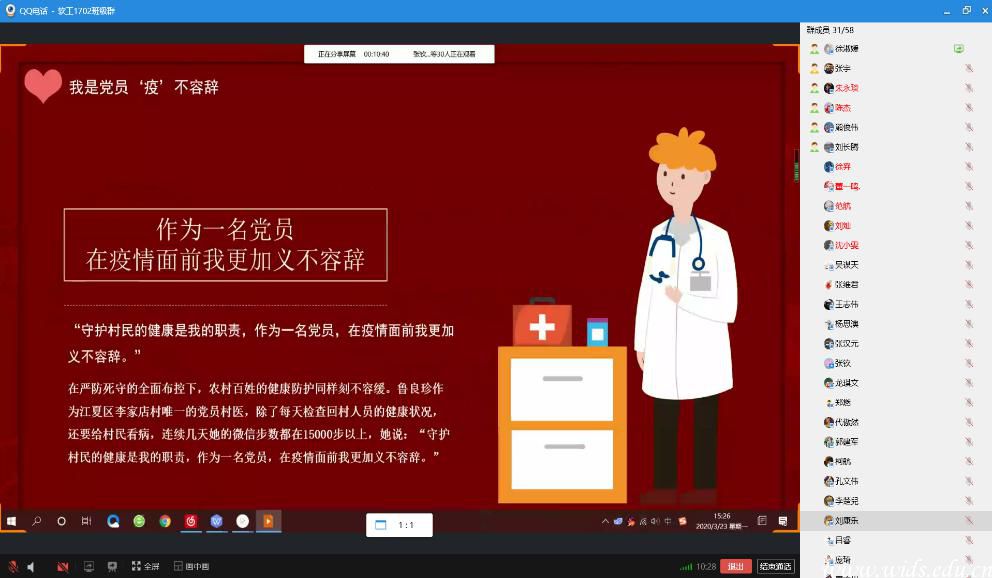Viewport: 992px width, 578px height.
Task: Click the green signal strength indicator
Action: click(686, 567)
